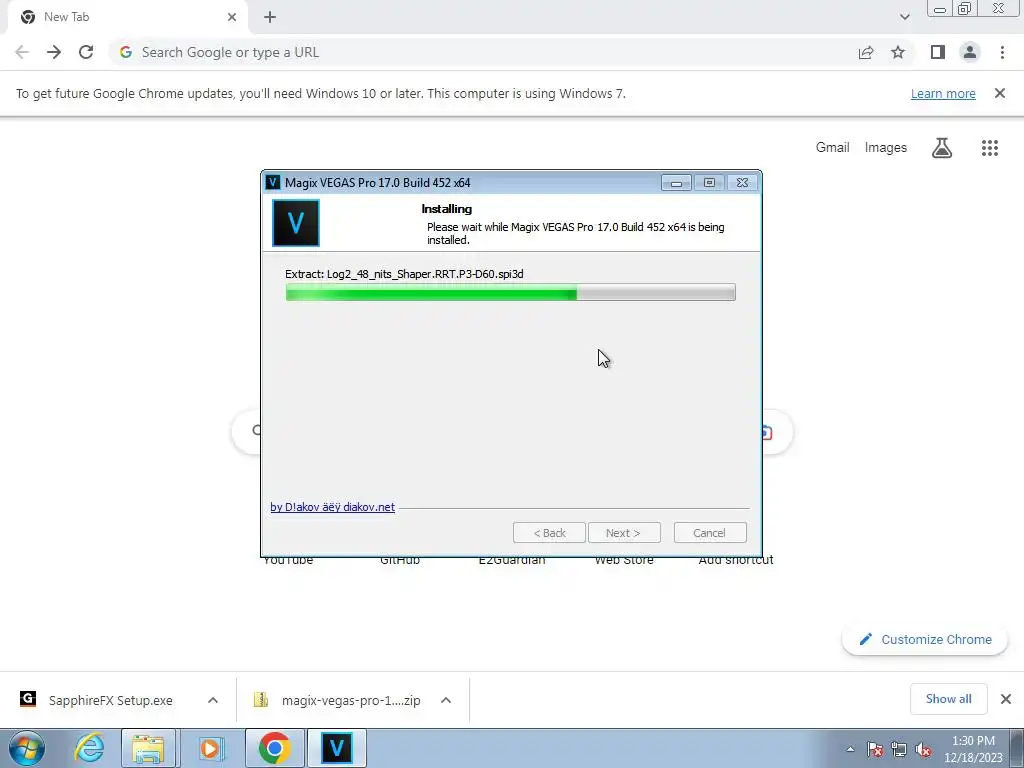Expand magix-vegas-pro zip download options
Viewport: 1024px width, 768px height.
point(446,700)
